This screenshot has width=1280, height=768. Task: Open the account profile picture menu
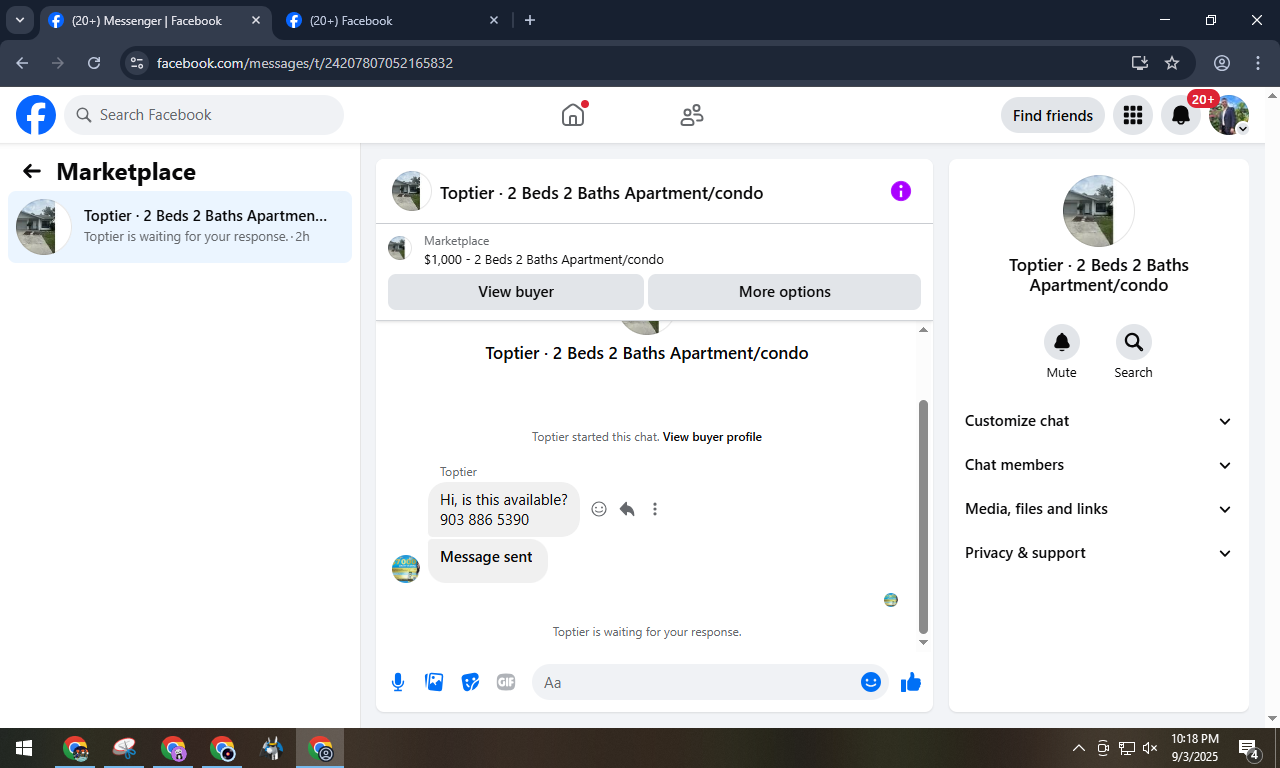tap(1229, 115)
